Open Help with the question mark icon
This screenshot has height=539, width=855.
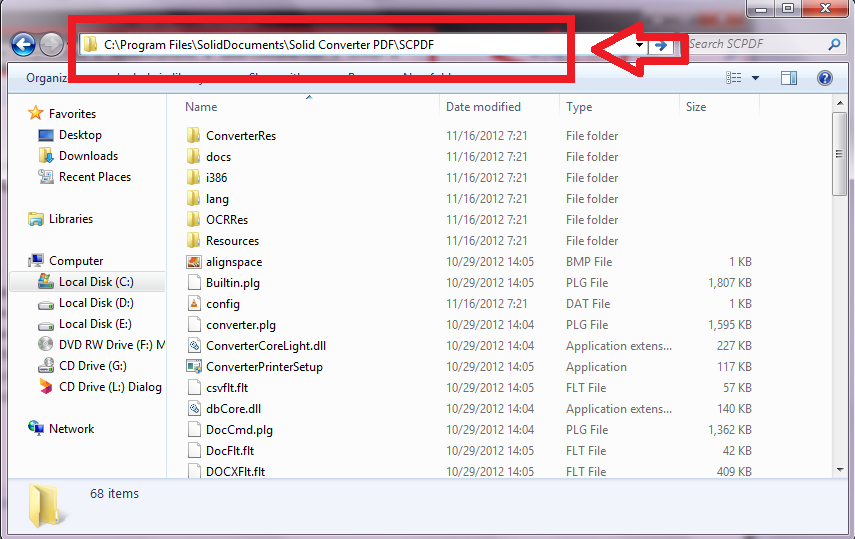click(824, 78)
